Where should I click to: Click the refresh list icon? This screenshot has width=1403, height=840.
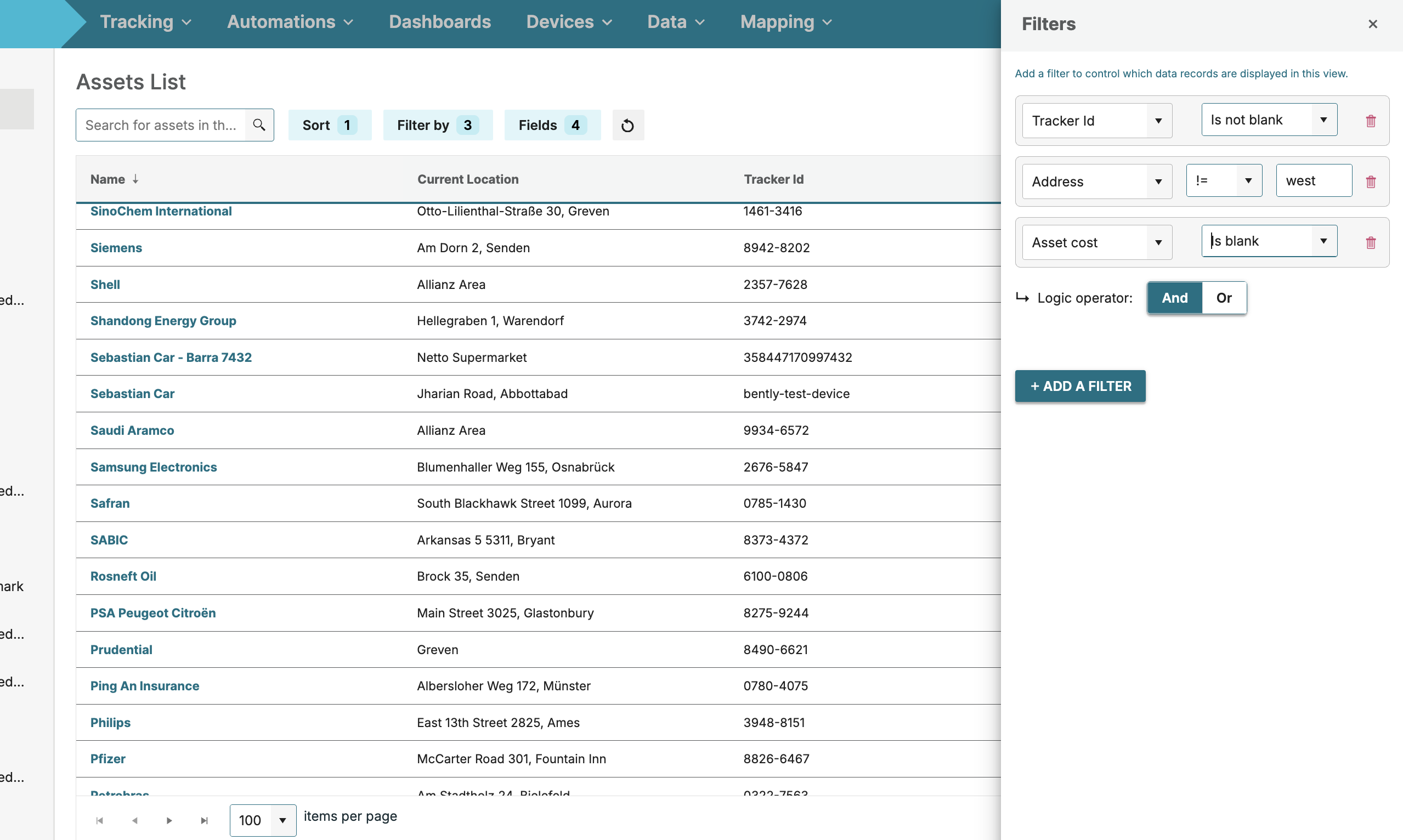click(x=627, y=125)
